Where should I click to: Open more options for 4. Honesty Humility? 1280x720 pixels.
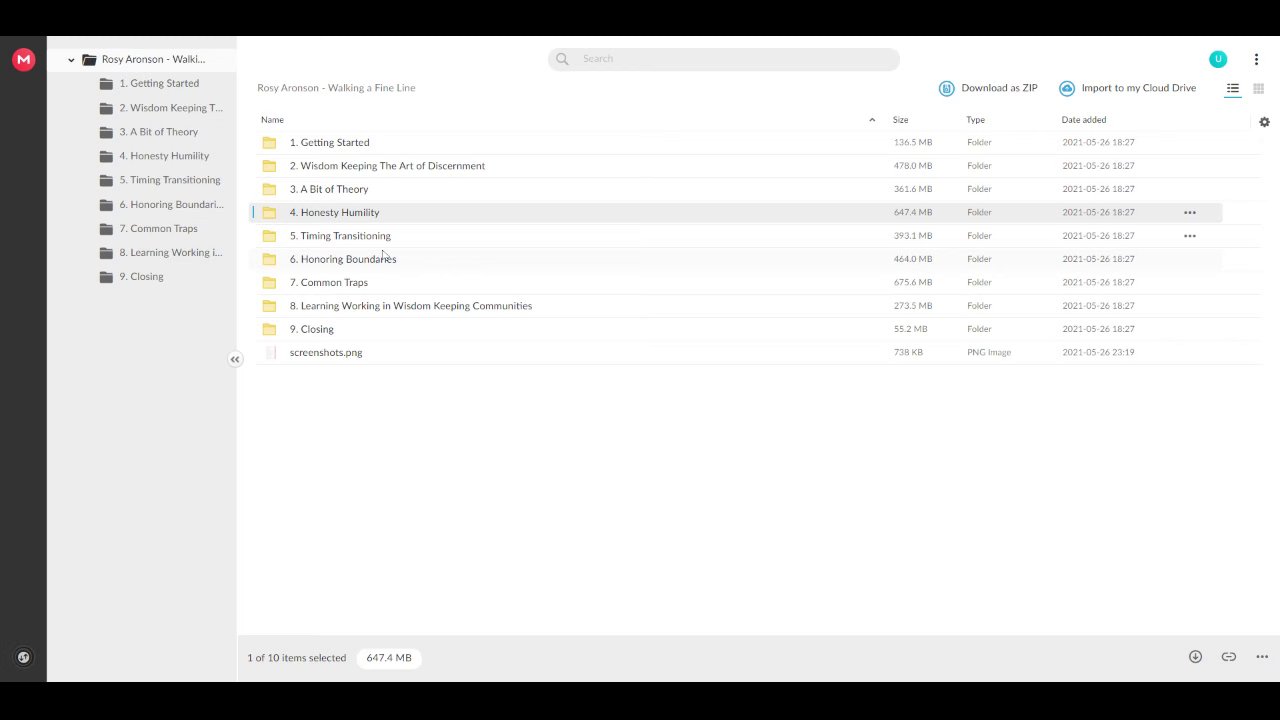(1190, 213)
